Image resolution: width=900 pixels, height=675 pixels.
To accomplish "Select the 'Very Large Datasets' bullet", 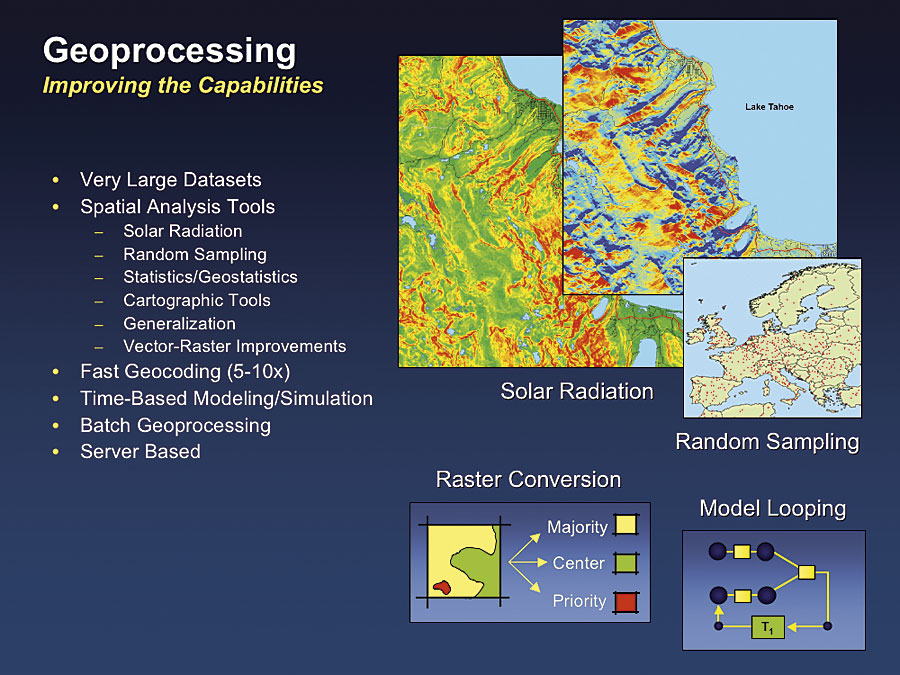I will (x=170, y=180).
